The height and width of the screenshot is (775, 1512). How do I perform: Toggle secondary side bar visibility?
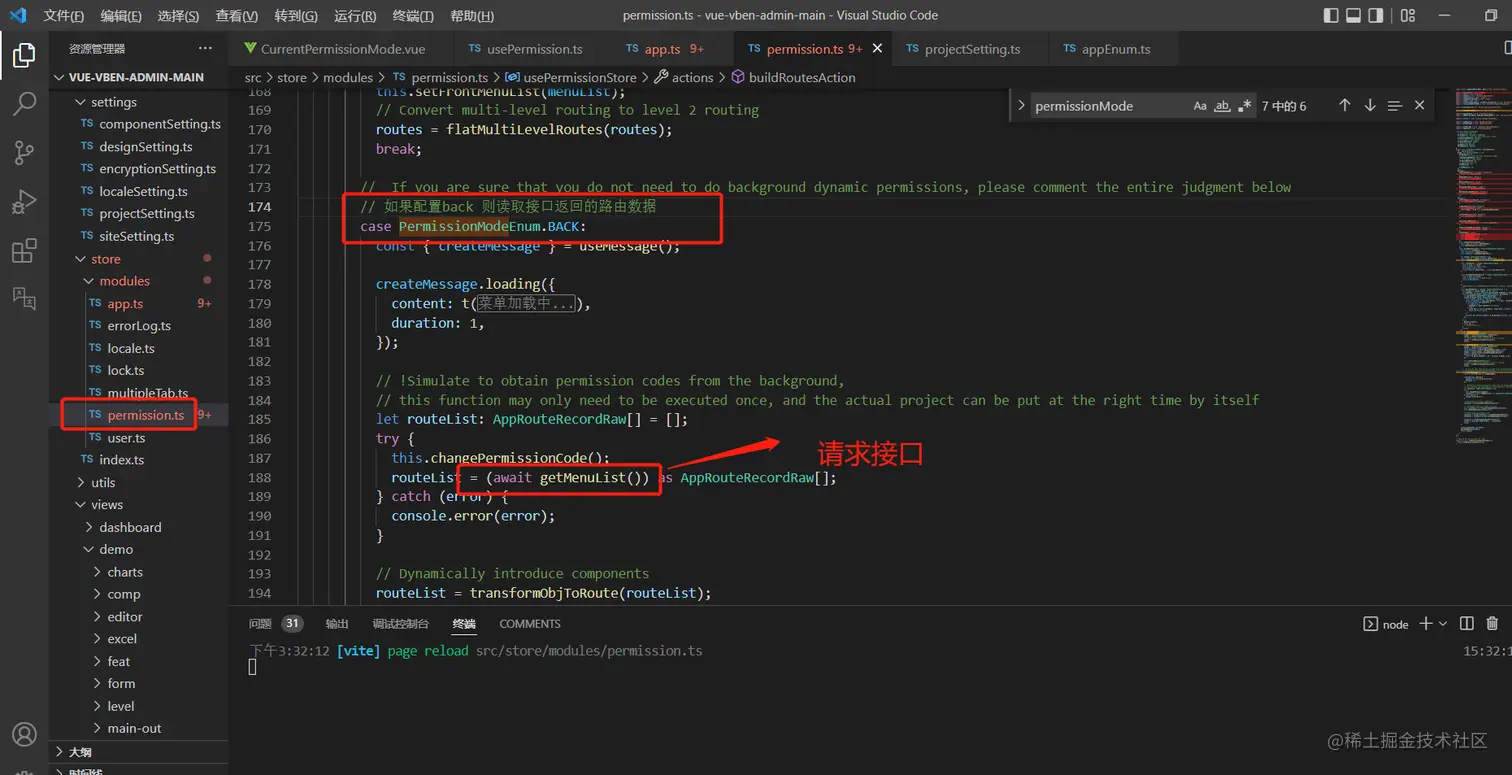(x=1377, y=15)
